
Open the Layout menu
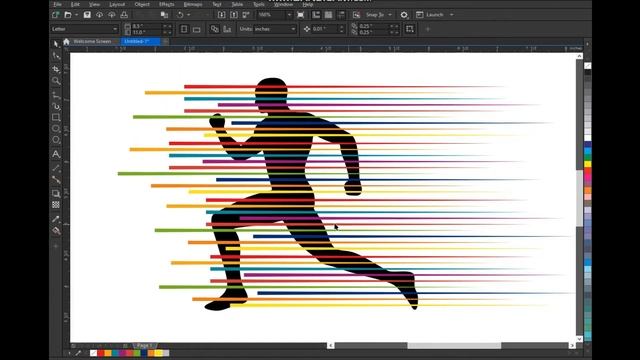click(x=117, y=4)
